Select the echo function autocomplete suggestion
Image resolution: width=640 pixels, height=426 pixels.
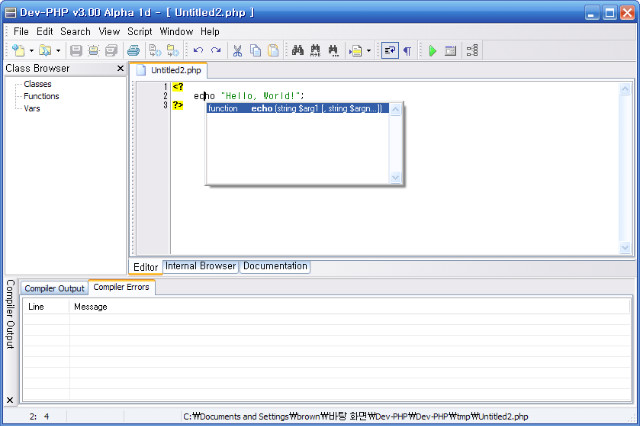point(298,109)
